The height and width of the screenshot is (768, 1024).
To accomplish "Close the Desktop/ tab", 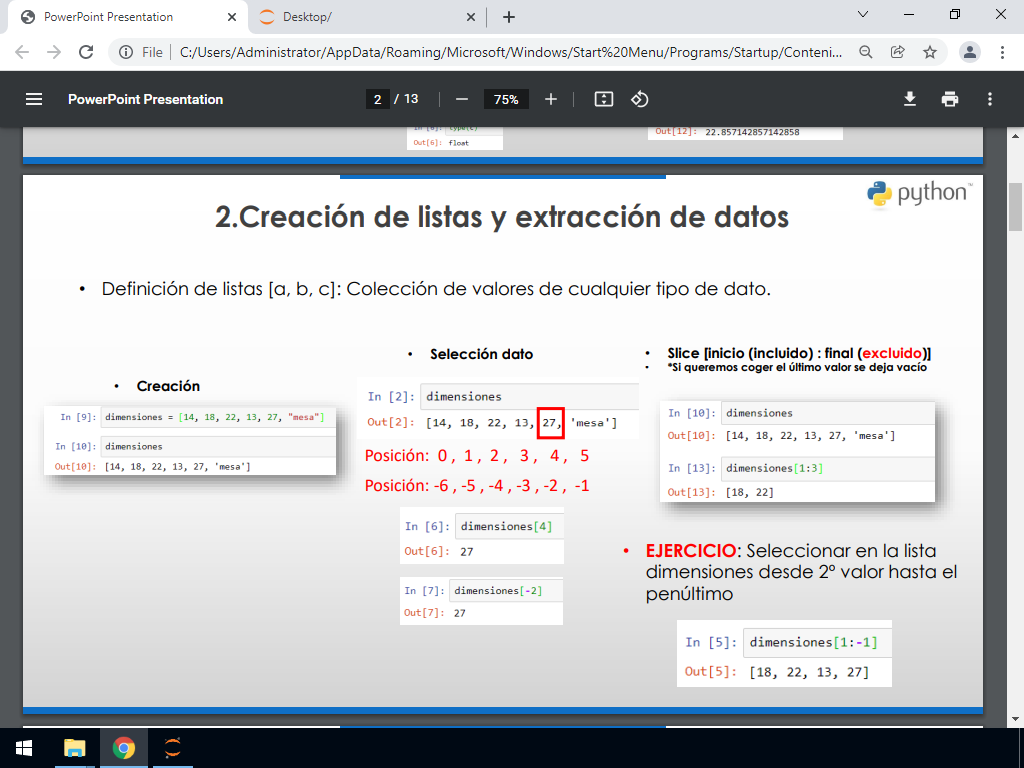I will coord(471,17).
